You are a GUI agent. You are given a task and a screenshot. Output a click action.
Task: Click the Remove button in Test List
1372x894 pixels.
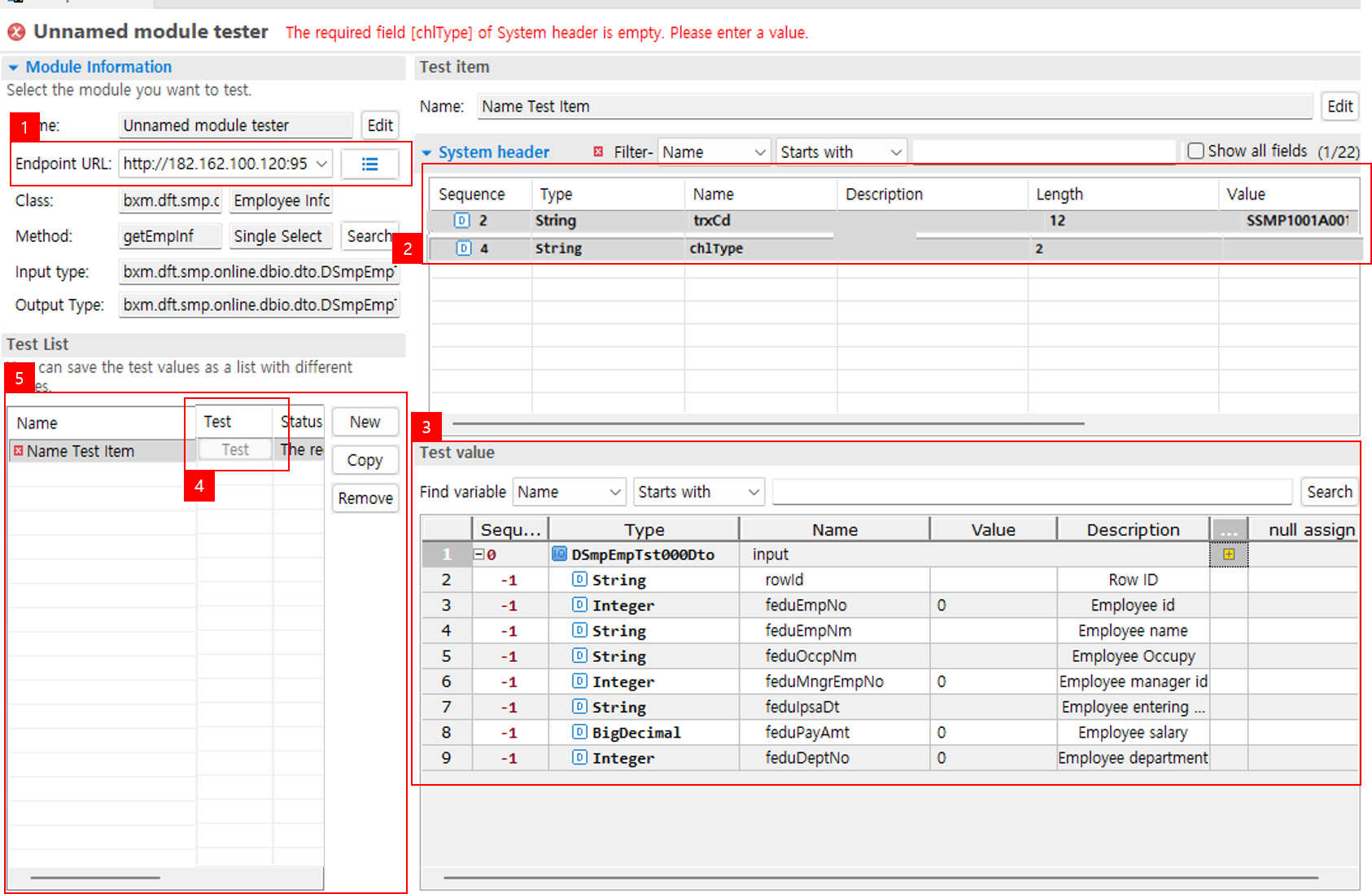click(x=365, y=498)
